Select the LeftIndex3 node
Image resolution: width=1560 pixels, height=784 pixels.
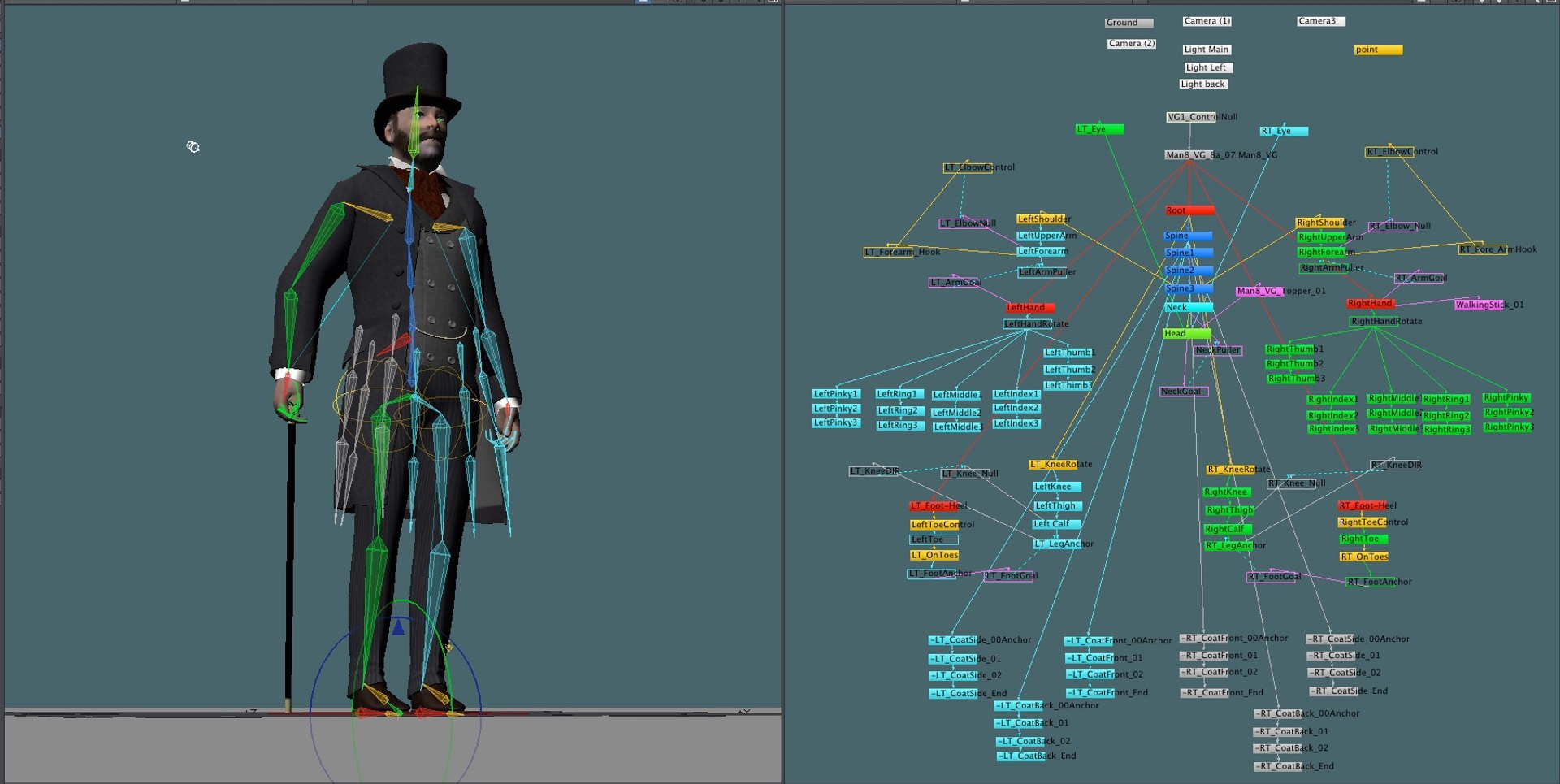tap(1016, 423)
